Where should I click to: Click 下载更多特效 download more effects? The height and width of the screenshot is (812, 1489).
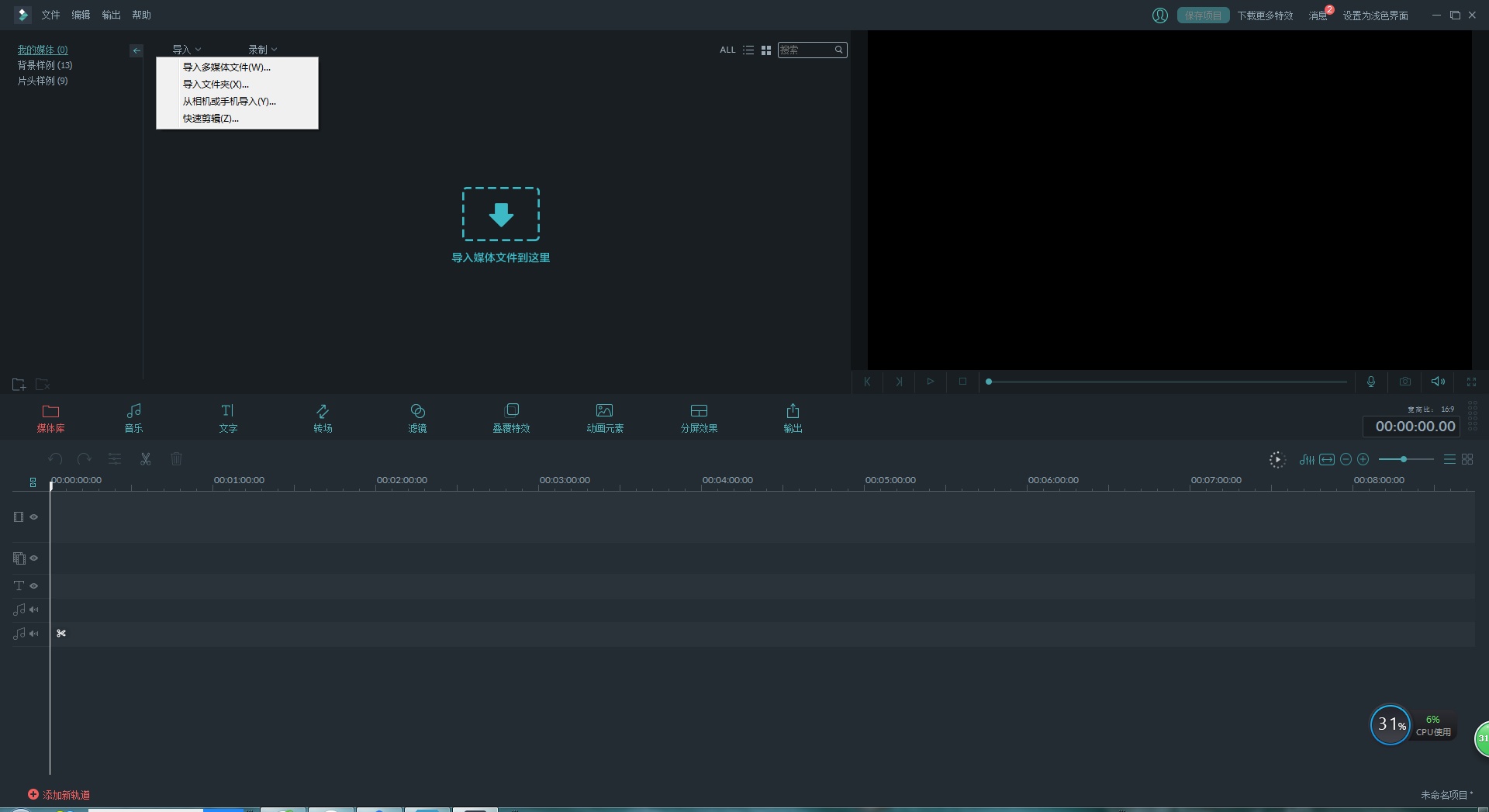coord(1265,16)
